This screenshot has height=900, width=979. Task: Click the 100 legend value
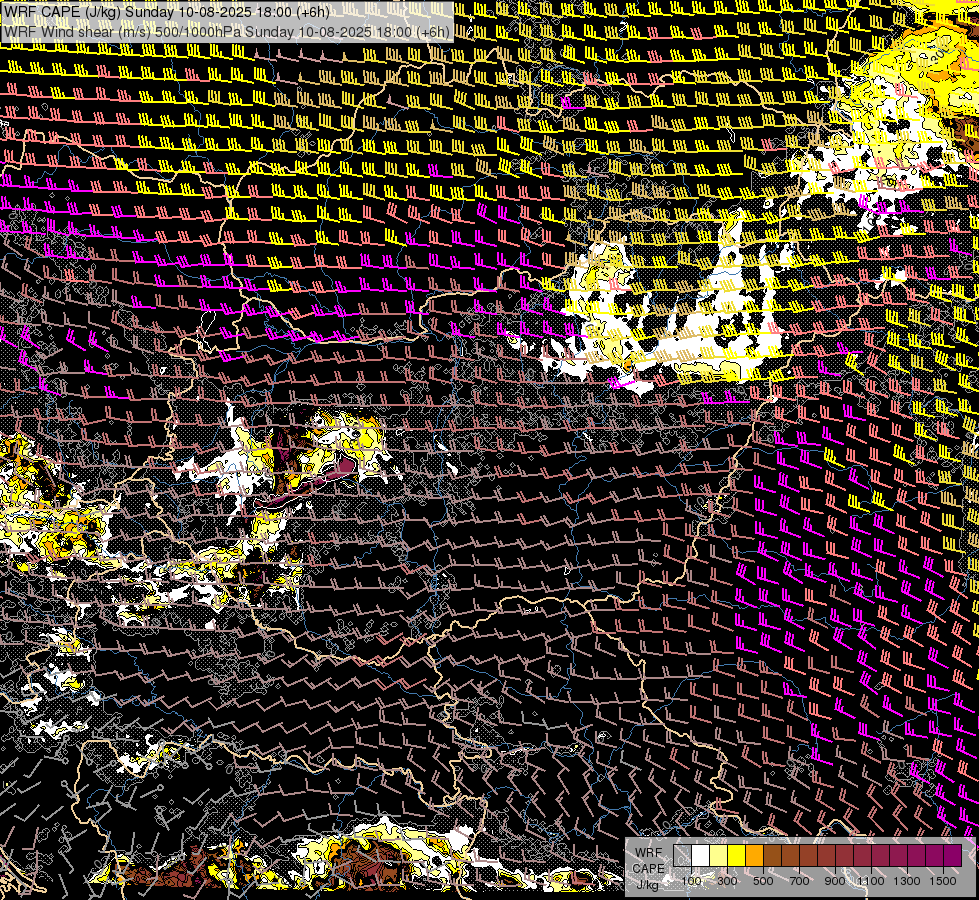pos(692,881)
